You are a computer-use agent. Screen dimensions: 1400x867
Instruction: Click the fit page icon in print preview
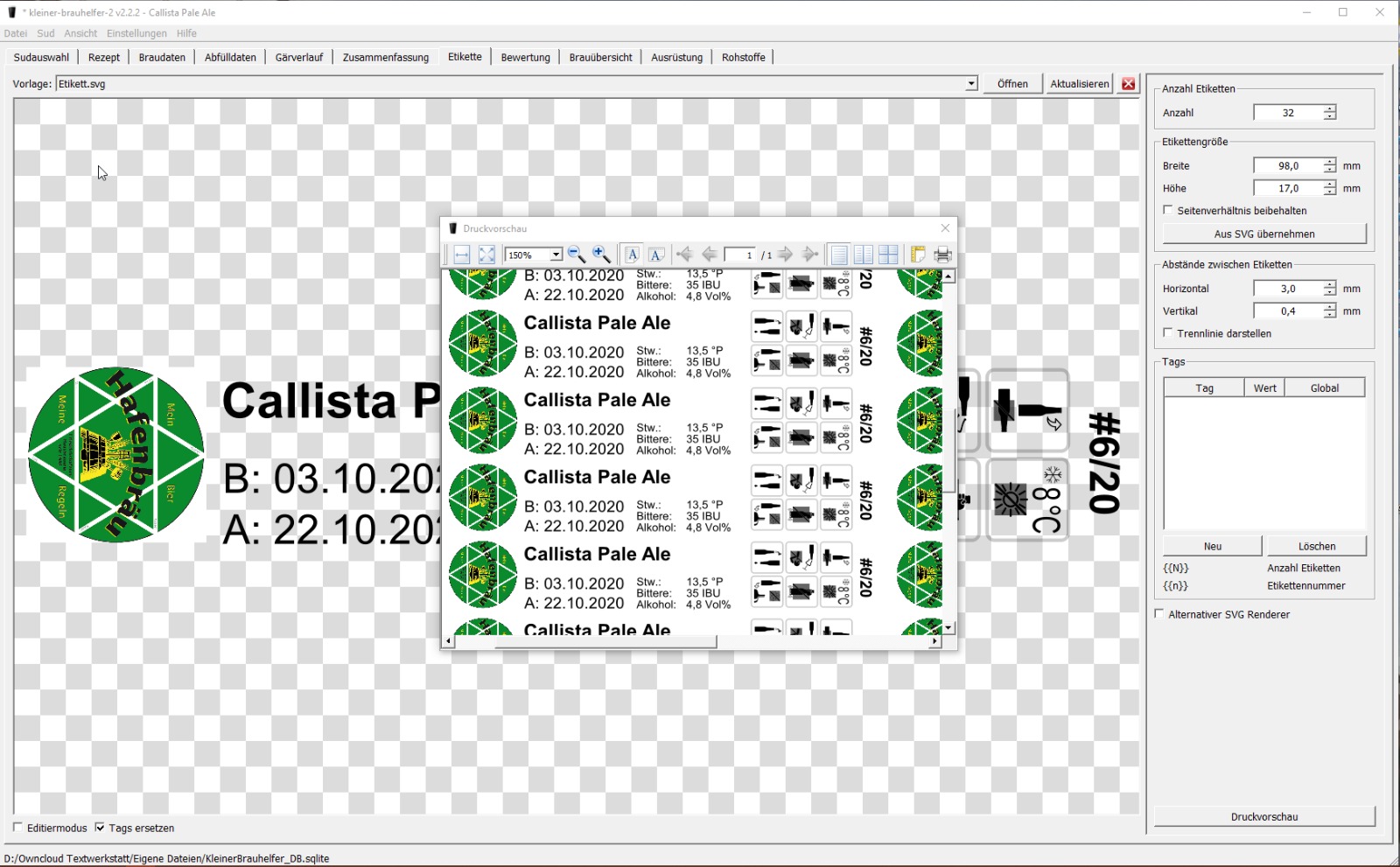(487, 255)
